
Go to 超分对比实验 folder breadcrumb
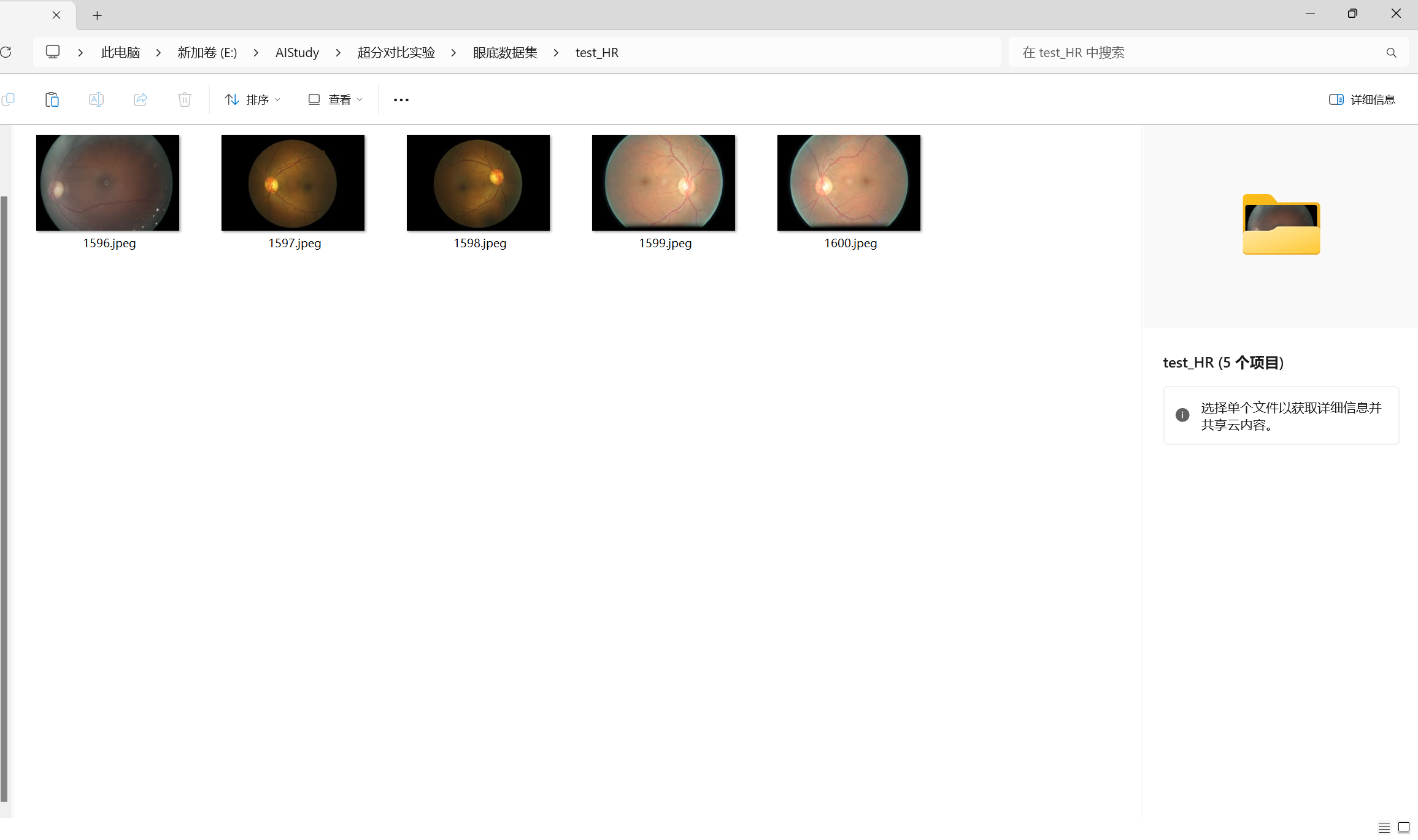pos(396,53)
